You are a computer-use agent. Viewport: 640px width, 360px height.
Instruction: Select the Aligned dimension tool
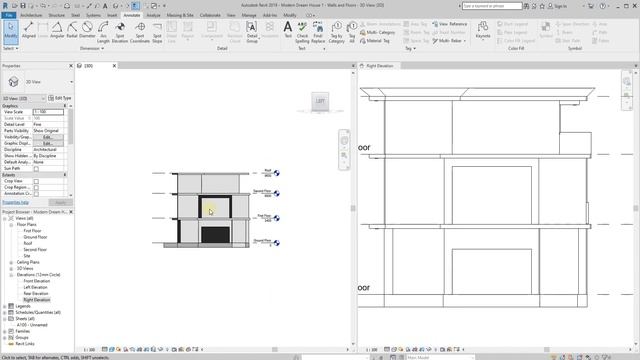tap(29, 31)
